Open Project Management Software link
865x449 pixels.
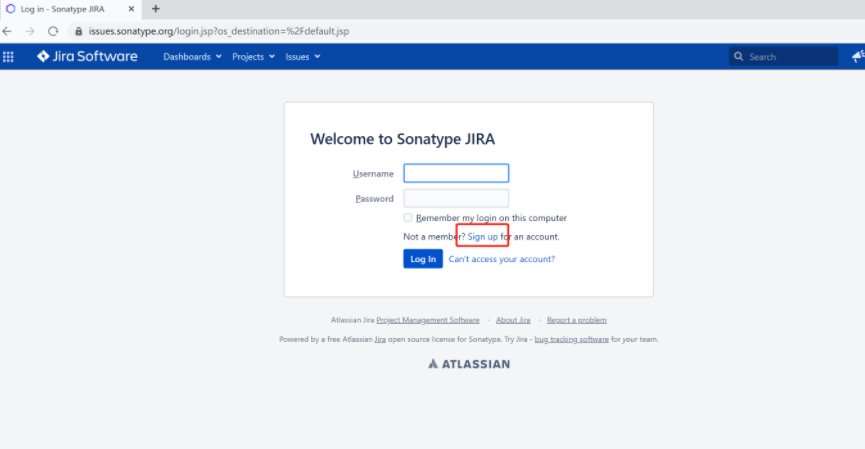428,320
